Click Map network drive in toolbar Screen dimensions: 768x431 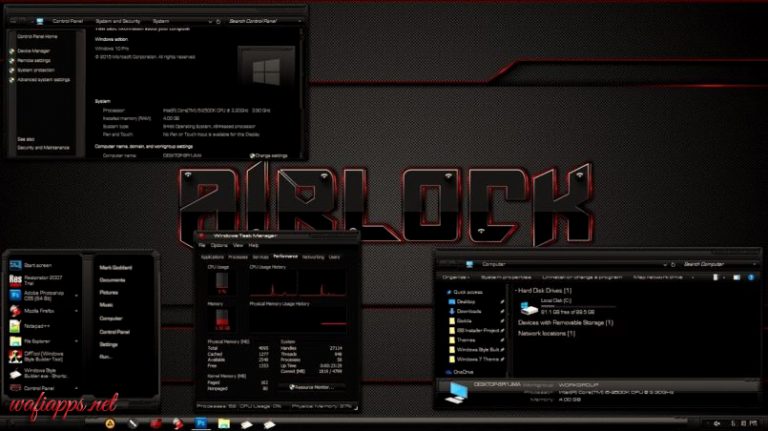tap(657, 277)
